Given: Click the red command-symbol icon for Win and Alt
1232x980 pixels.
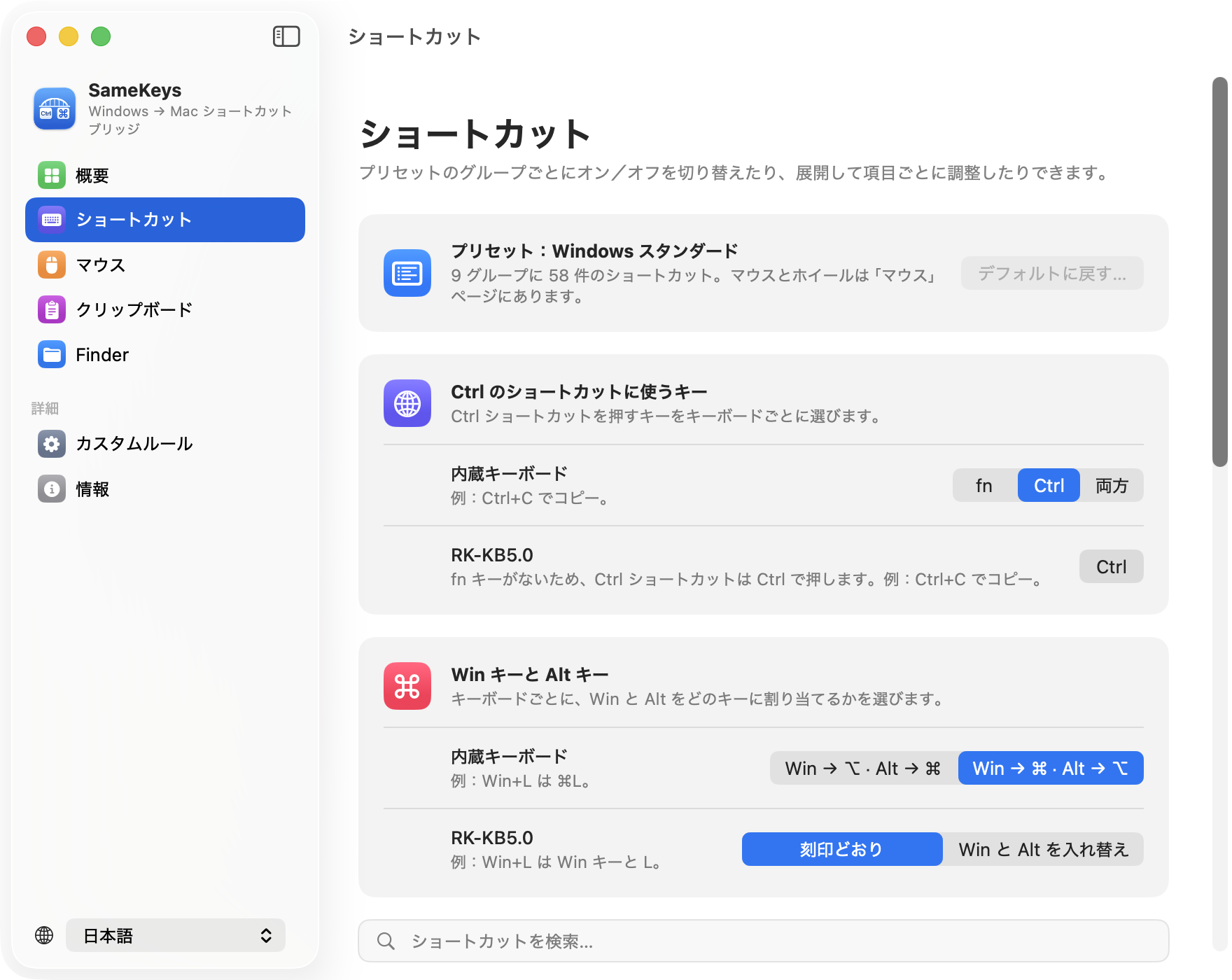Looking at the screenshot, I should (407, 686).
